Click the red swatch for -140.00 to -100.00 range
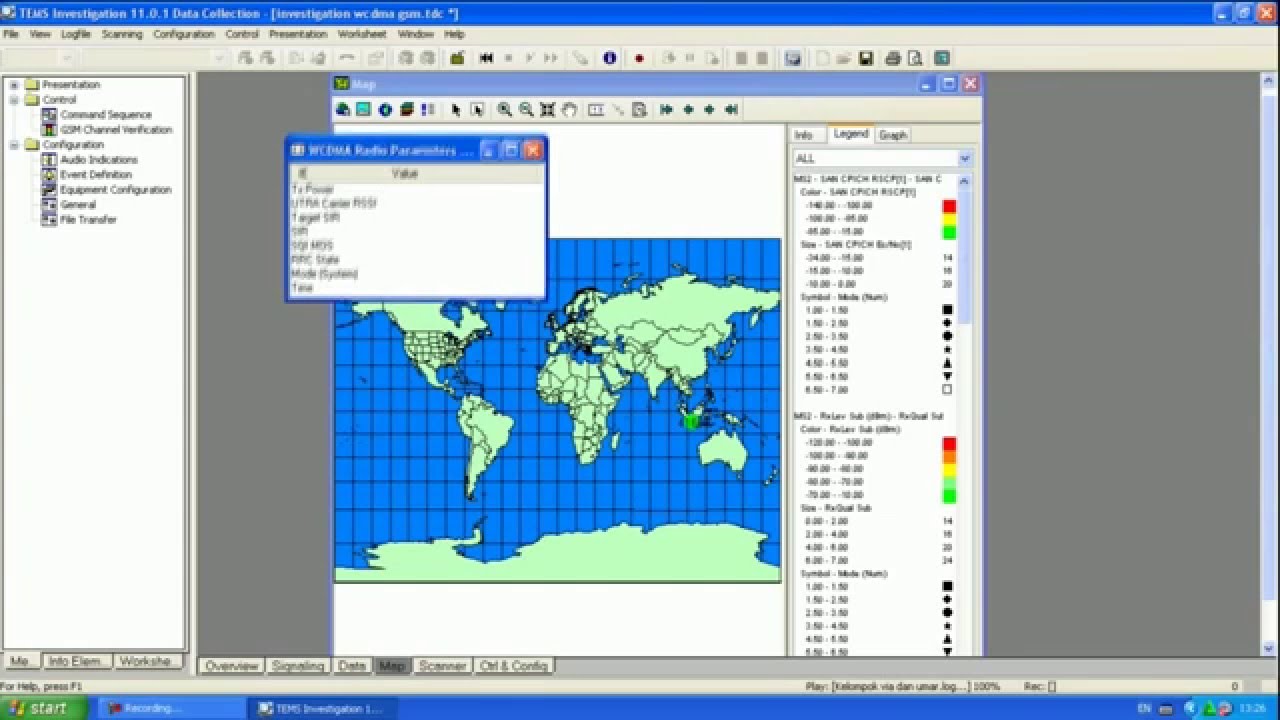This screenshot has width=1280, height=720. (x=949, y=206)
